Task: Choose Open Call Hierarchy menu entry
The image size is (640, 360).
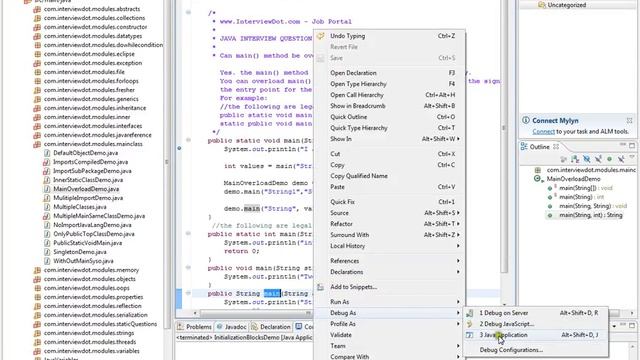Action: [389, 95]
